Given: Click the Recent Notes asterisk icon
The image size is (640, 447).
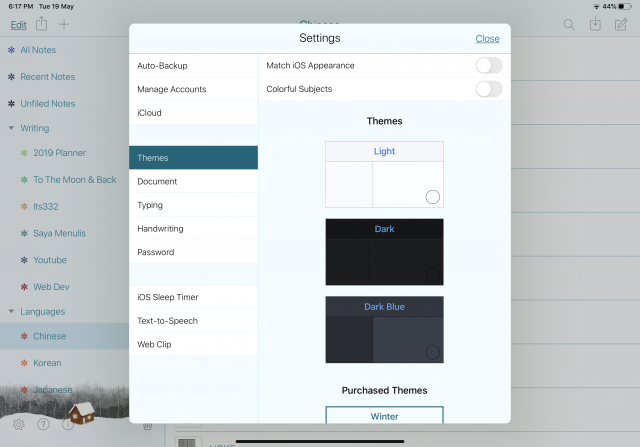Looking at the screenshot, I should pyautogui.click(x=11, y=77).
